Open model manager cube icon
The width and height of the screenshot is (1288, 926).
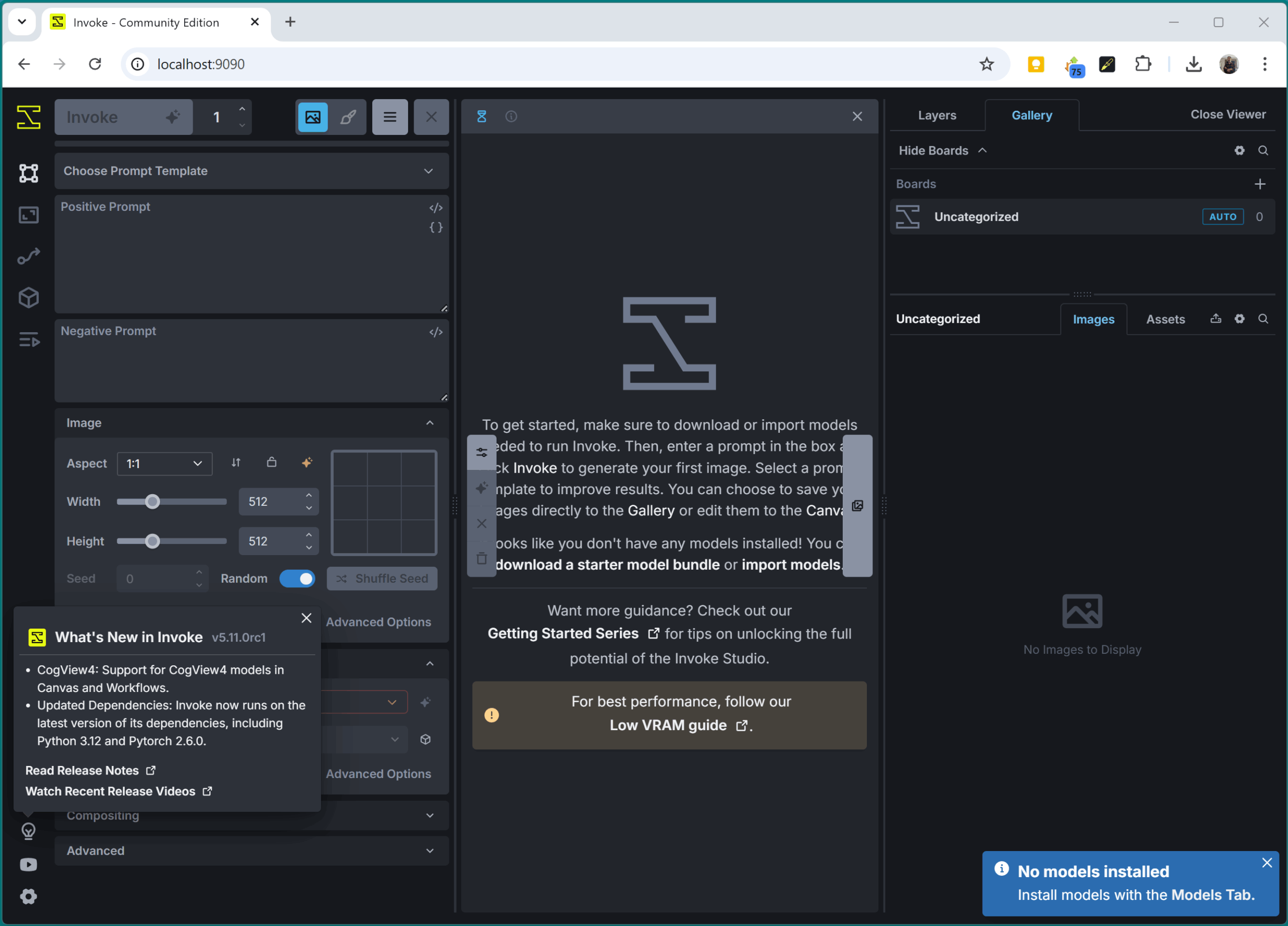click(x=425, y=739)
